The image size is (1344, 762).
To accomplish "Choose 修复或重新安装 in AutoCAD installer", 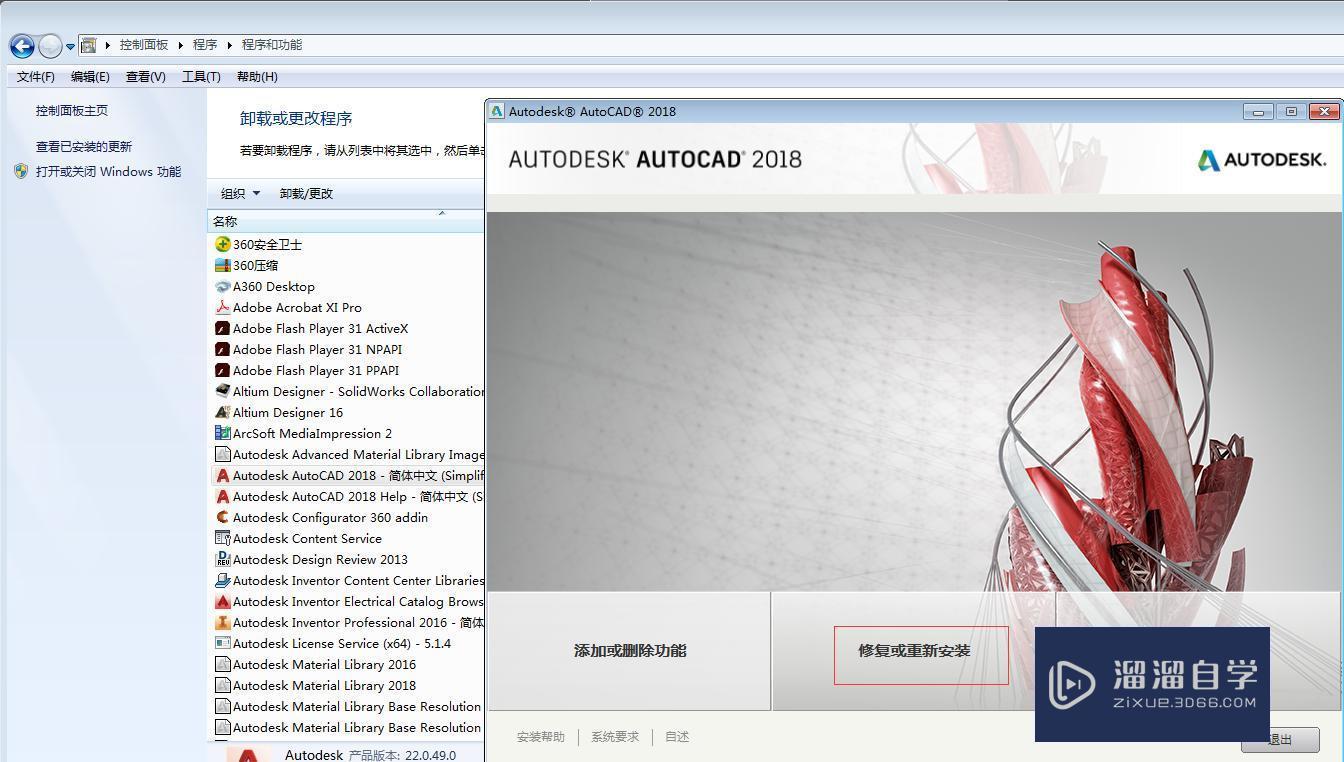I will coord(914,650).
